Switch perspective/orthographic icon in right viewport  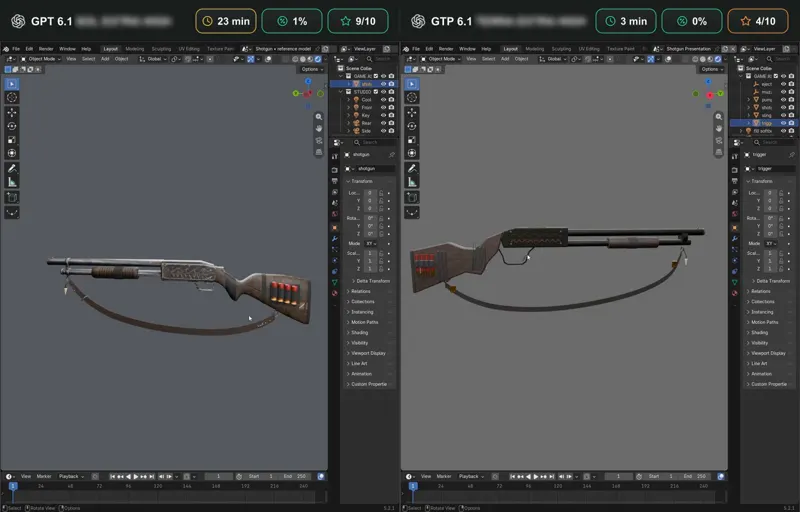719,152
